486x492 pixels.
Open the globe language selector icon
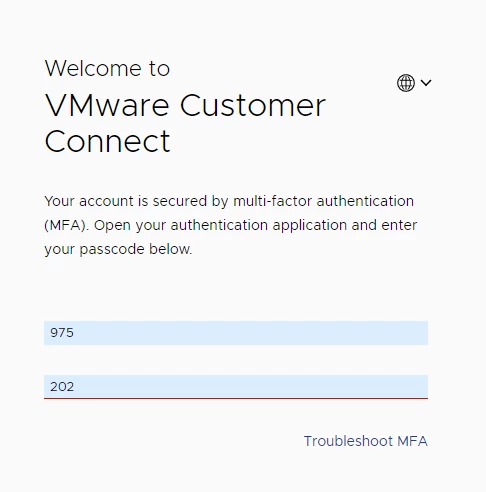coord(406,83)
